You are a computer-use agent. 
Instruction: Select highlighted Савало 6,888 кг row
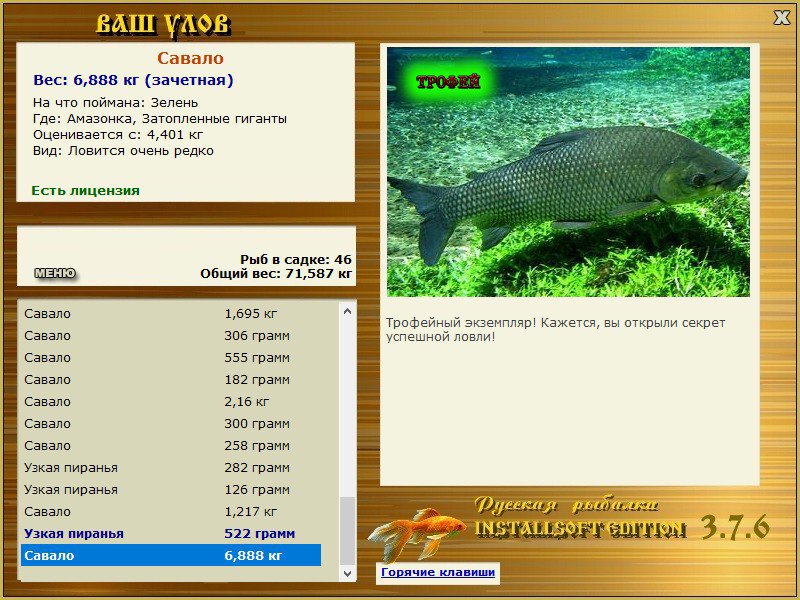point(171,555)
